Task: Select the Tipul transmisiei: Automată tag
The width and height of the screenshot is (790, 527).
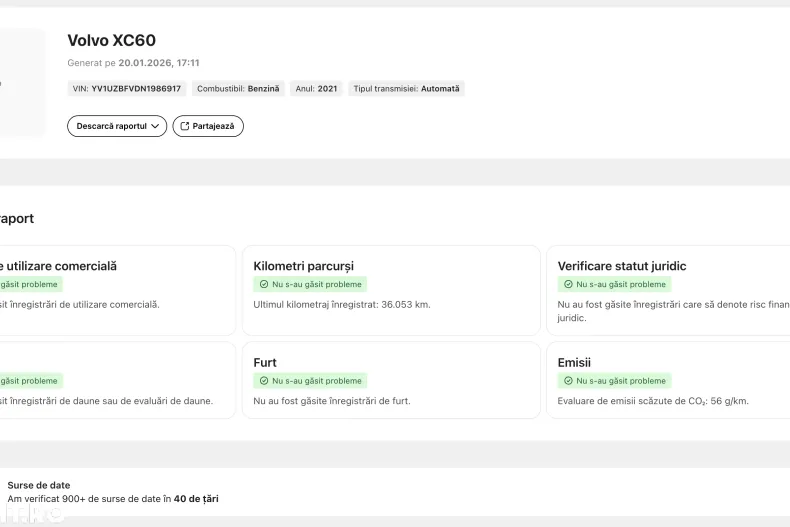Action: [406, 89]
